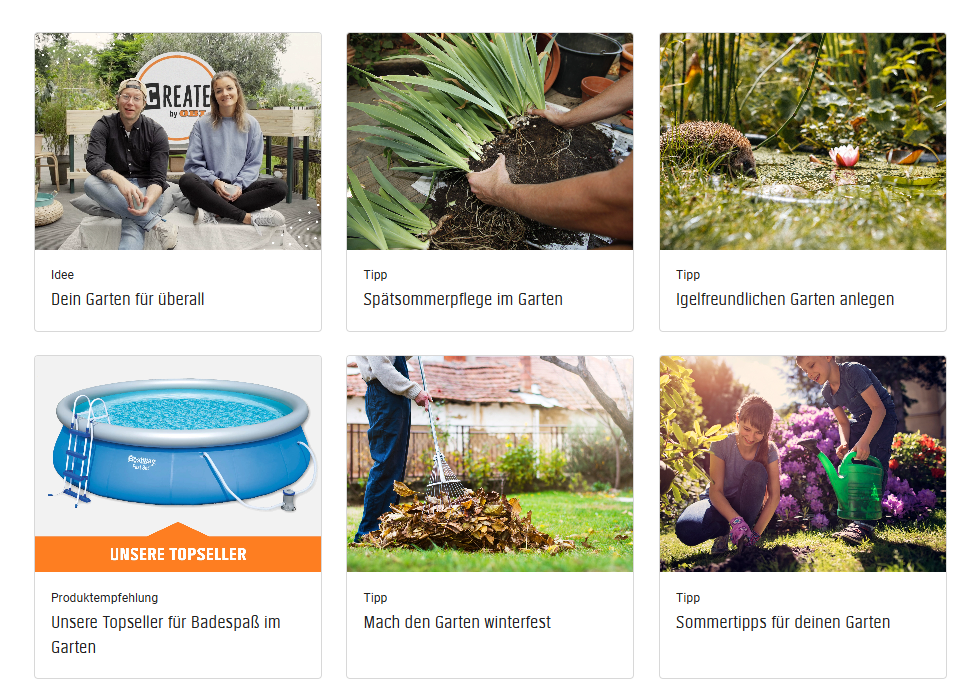Click 'Tipp' label above Igelfreundlichen Garten
Screen dimensions: 960x695
688,275
